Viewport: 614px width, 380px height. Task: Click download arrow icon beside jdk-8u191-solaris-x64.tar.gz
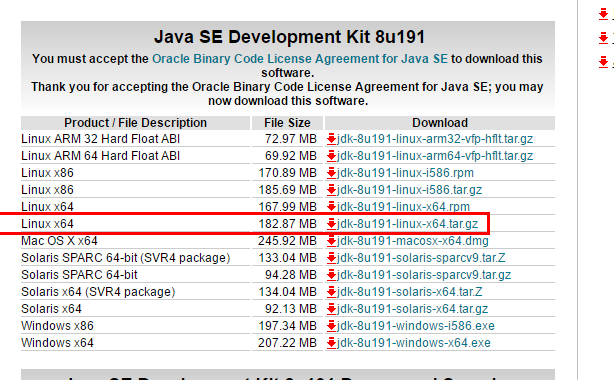331,309
